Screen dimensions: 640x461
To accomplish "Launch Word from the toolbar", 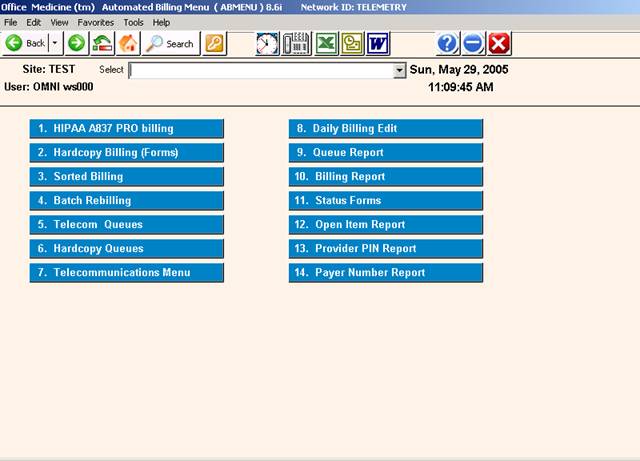I will (378, 43).
